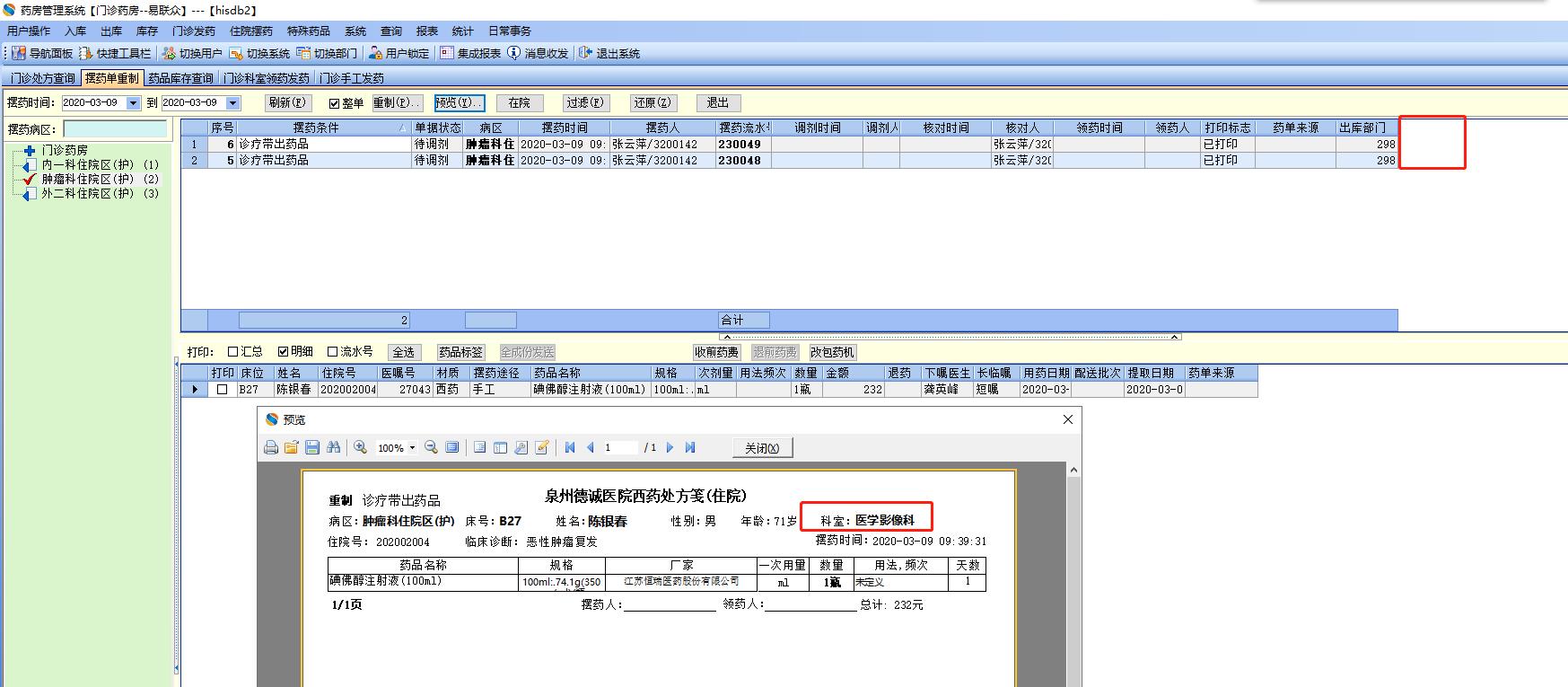
Task: Check the print box for bed B27 row
Action: tap(222, 390)
